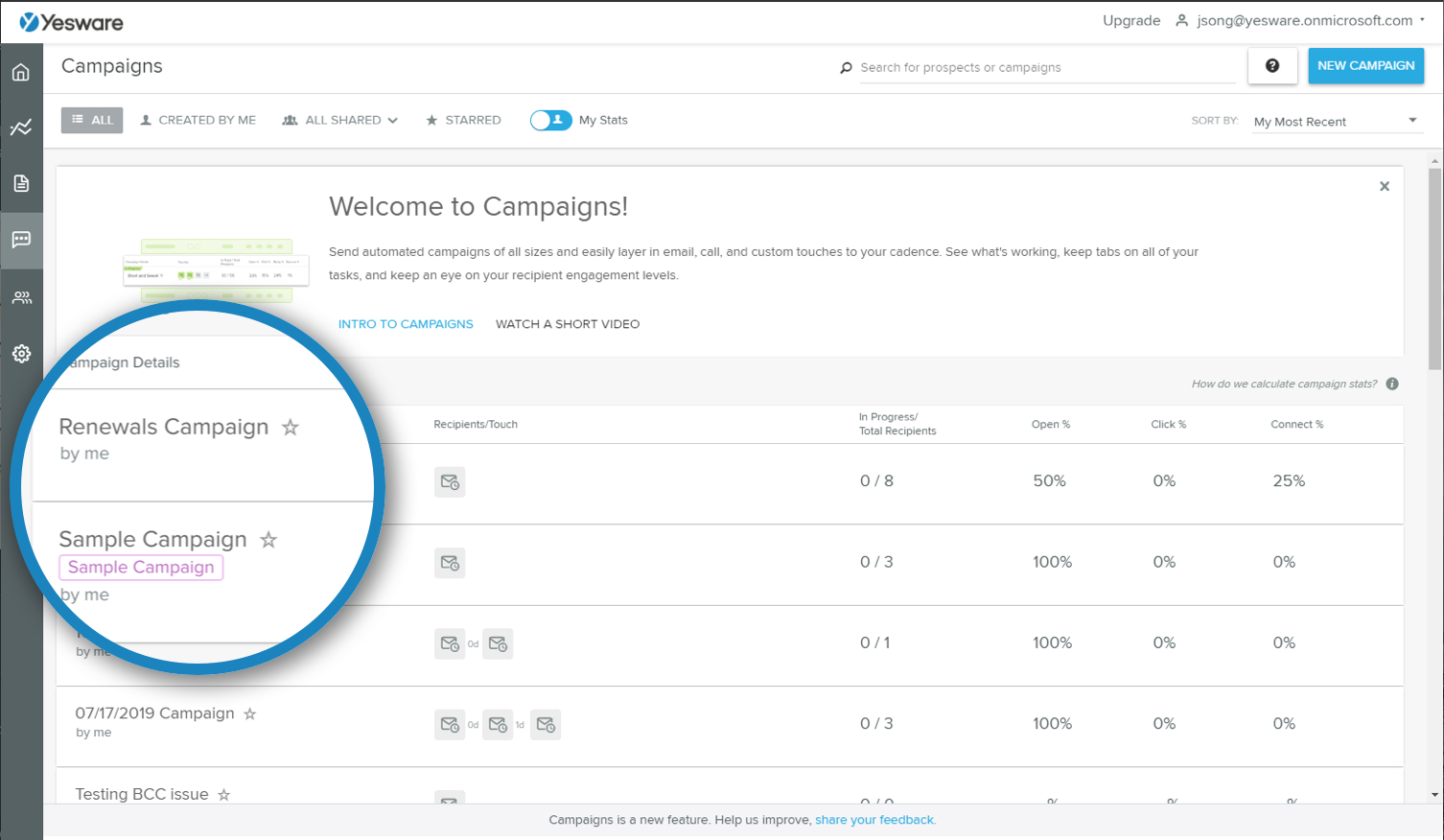The image size is (1444, 840).
Task: Open the Home sidebar icon
Action: tap(21, 71)
